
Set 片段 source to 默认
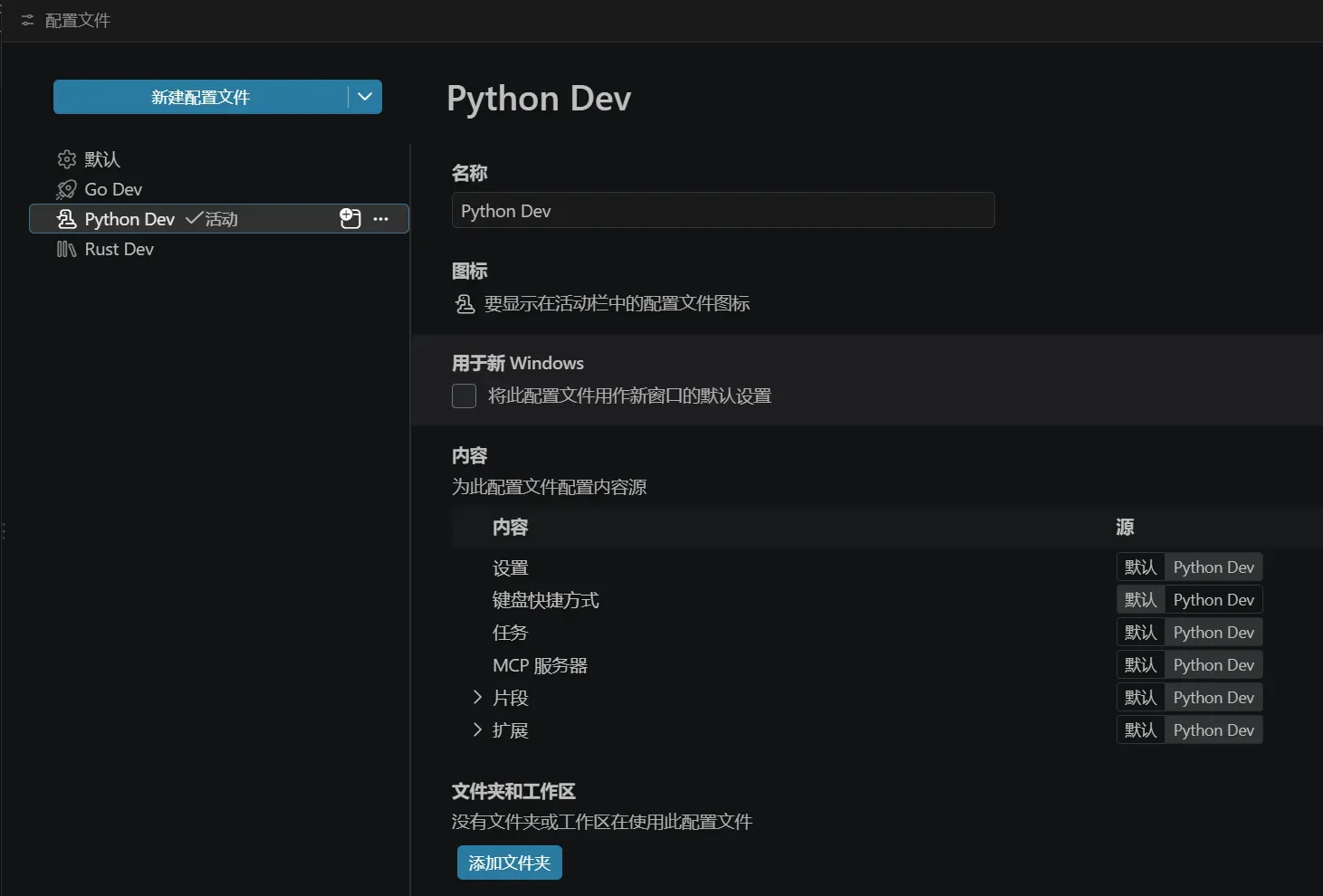pyautogui.click(x=1141, y=698)
